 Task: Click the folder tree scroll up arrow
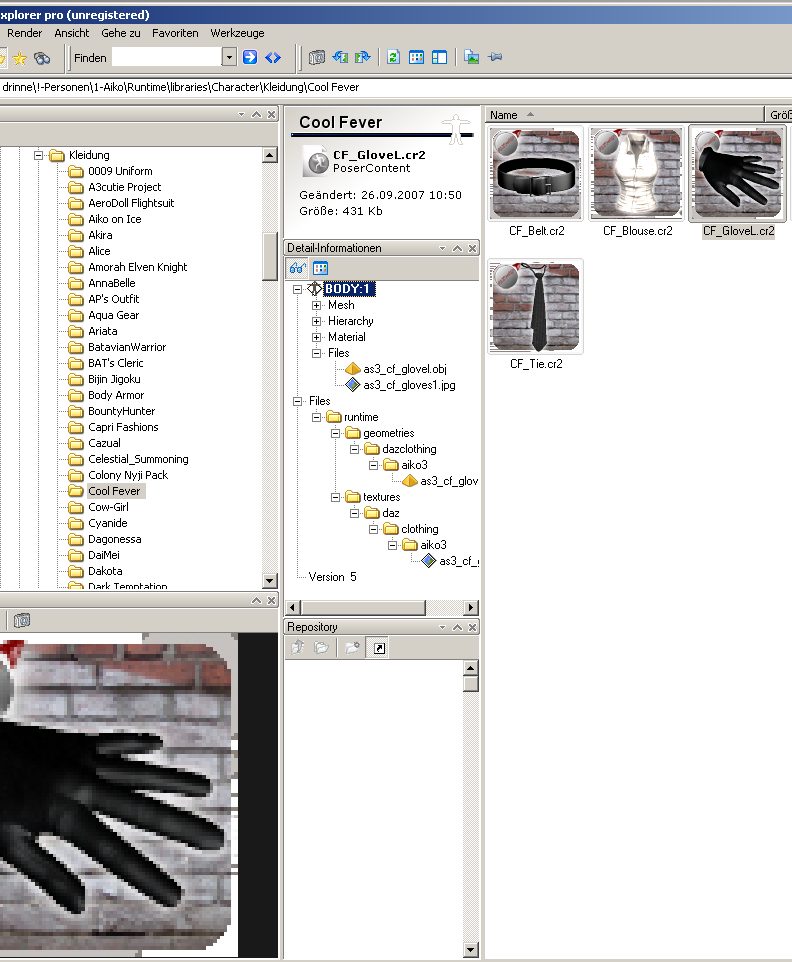click(269, 155)
